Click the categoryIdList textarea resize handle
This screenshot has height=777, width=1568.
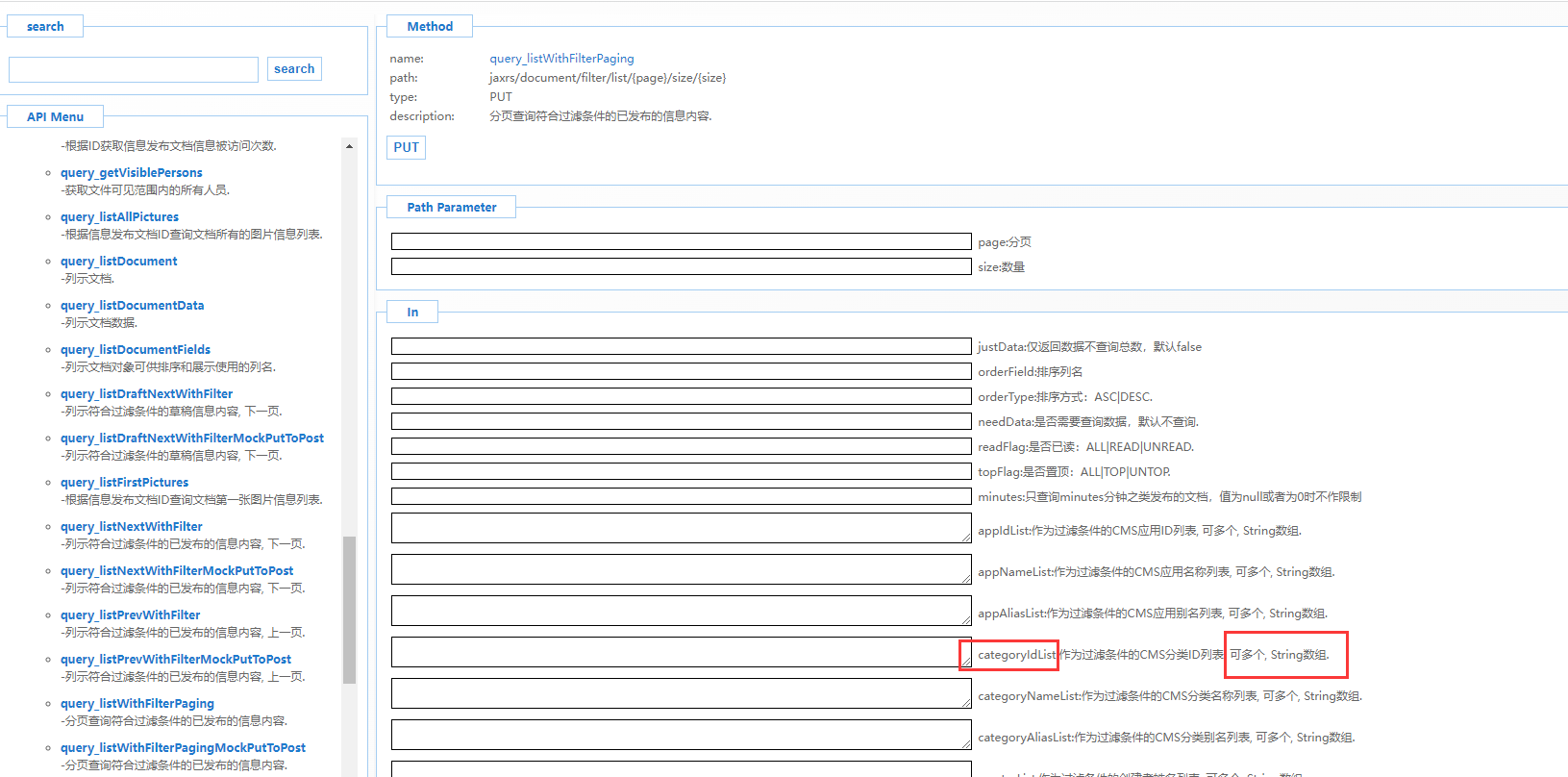coord(966,662)
